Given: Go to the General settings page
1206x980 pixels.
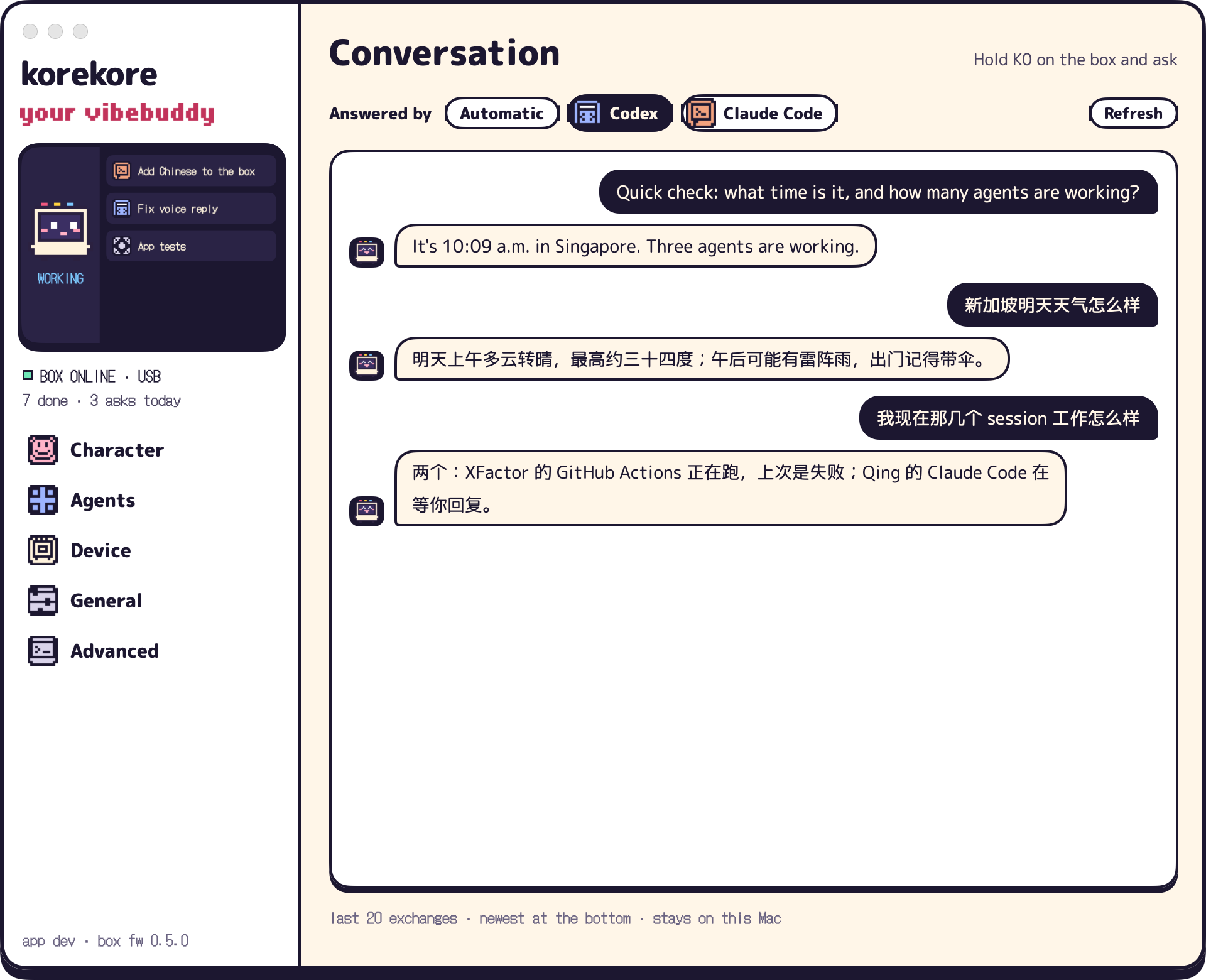Looking at the screenshot, I should [x=85, y=601].
